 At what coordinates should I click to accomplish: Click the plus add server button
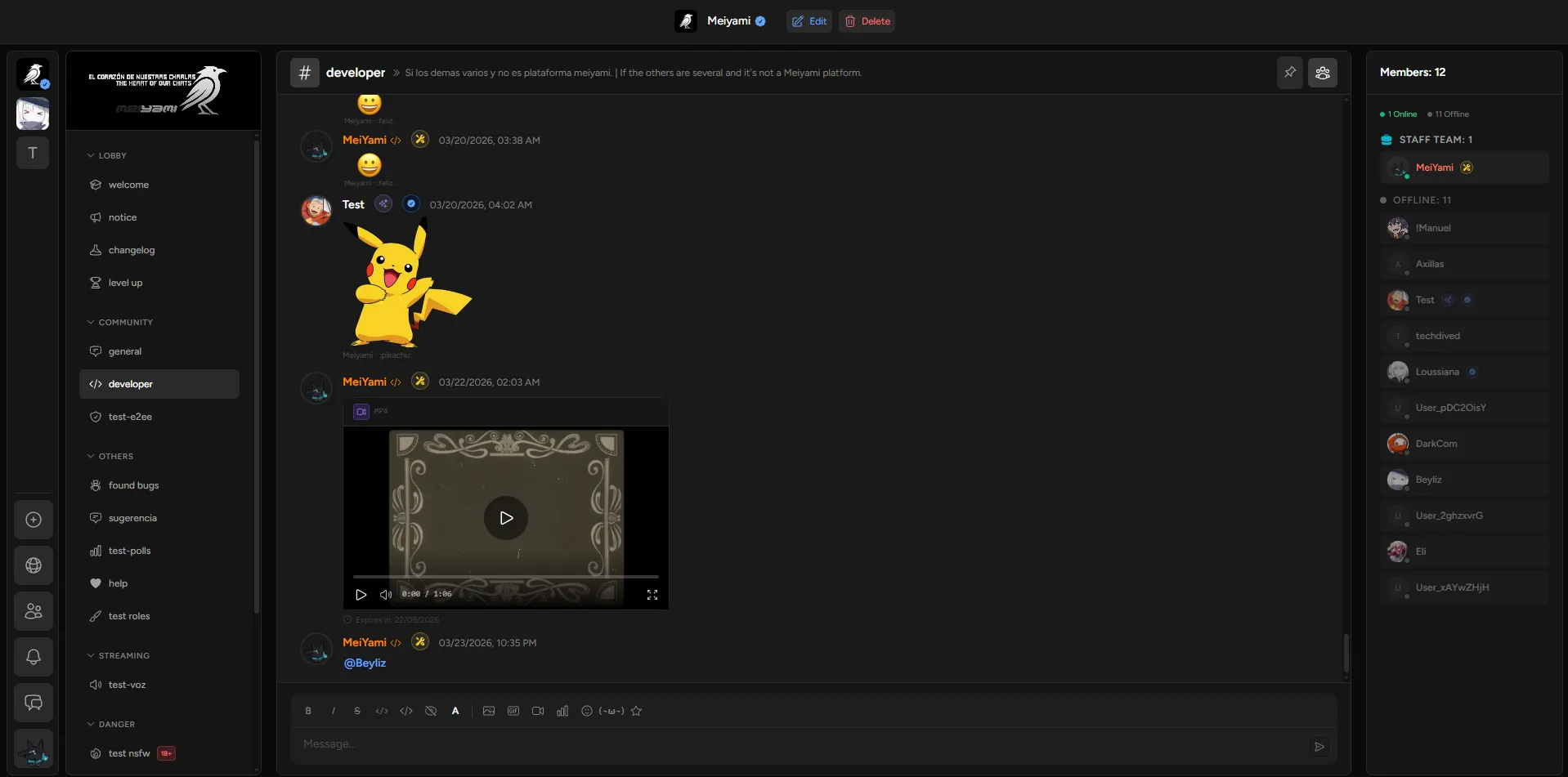[x=34, y=520]
